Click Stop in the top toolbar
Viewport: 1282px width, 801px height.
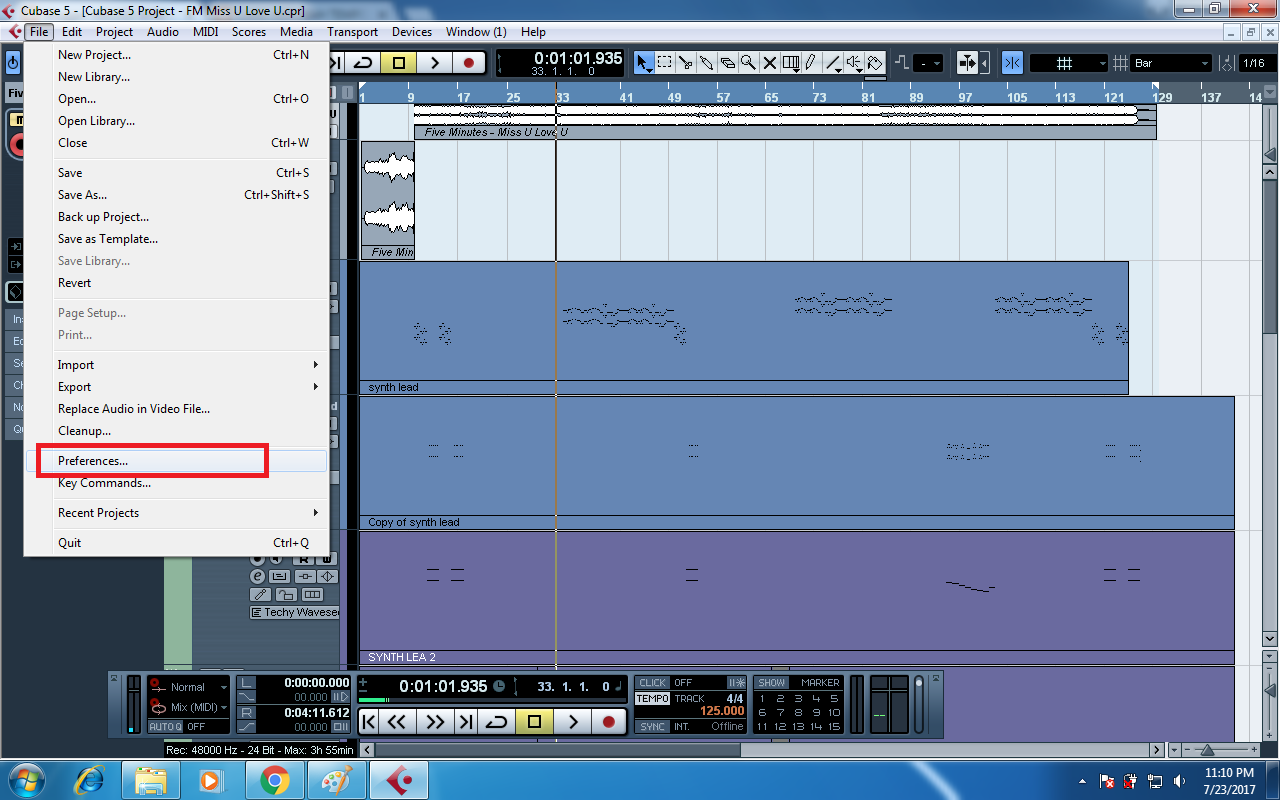398,63
